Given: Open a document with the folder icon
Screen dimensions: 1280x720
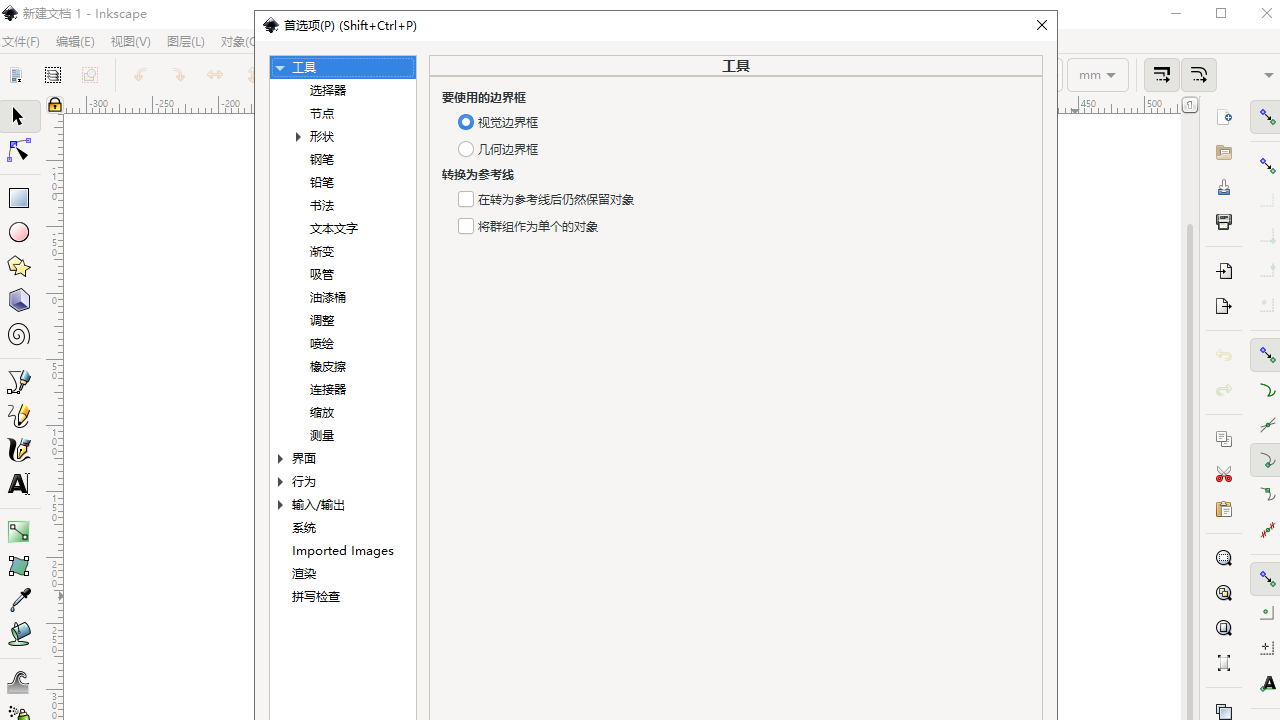Looking at the screenshot, I should [1223, 152].
